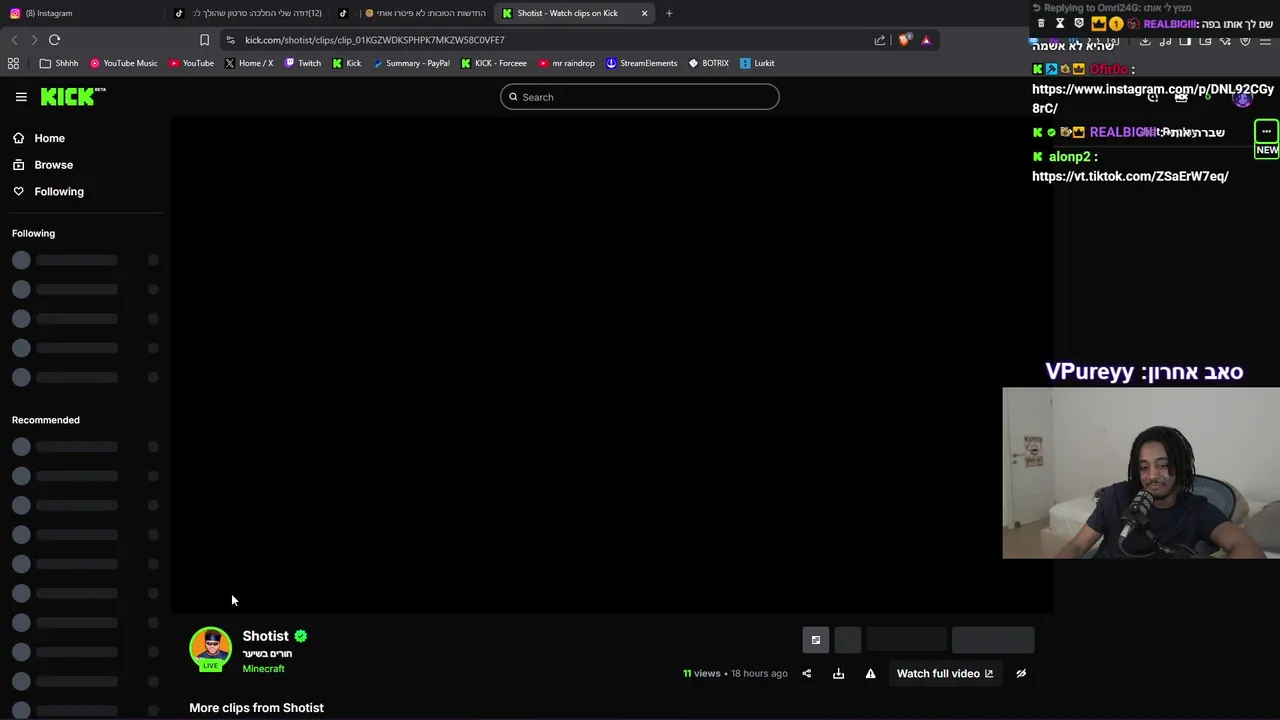1280x720 pixels.
Task: Switch to the second TikTok browser tab
Action: (412, 13)
